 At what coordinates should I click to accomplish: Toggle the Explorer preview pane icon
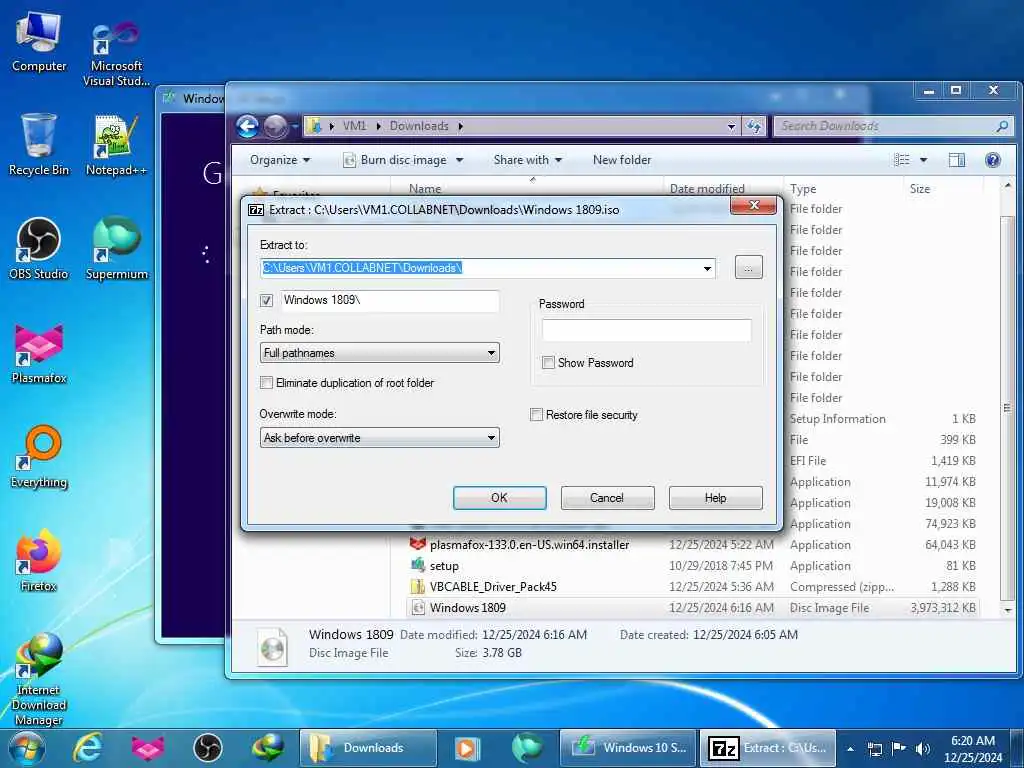pyautogui.click(x=957, y=160)
